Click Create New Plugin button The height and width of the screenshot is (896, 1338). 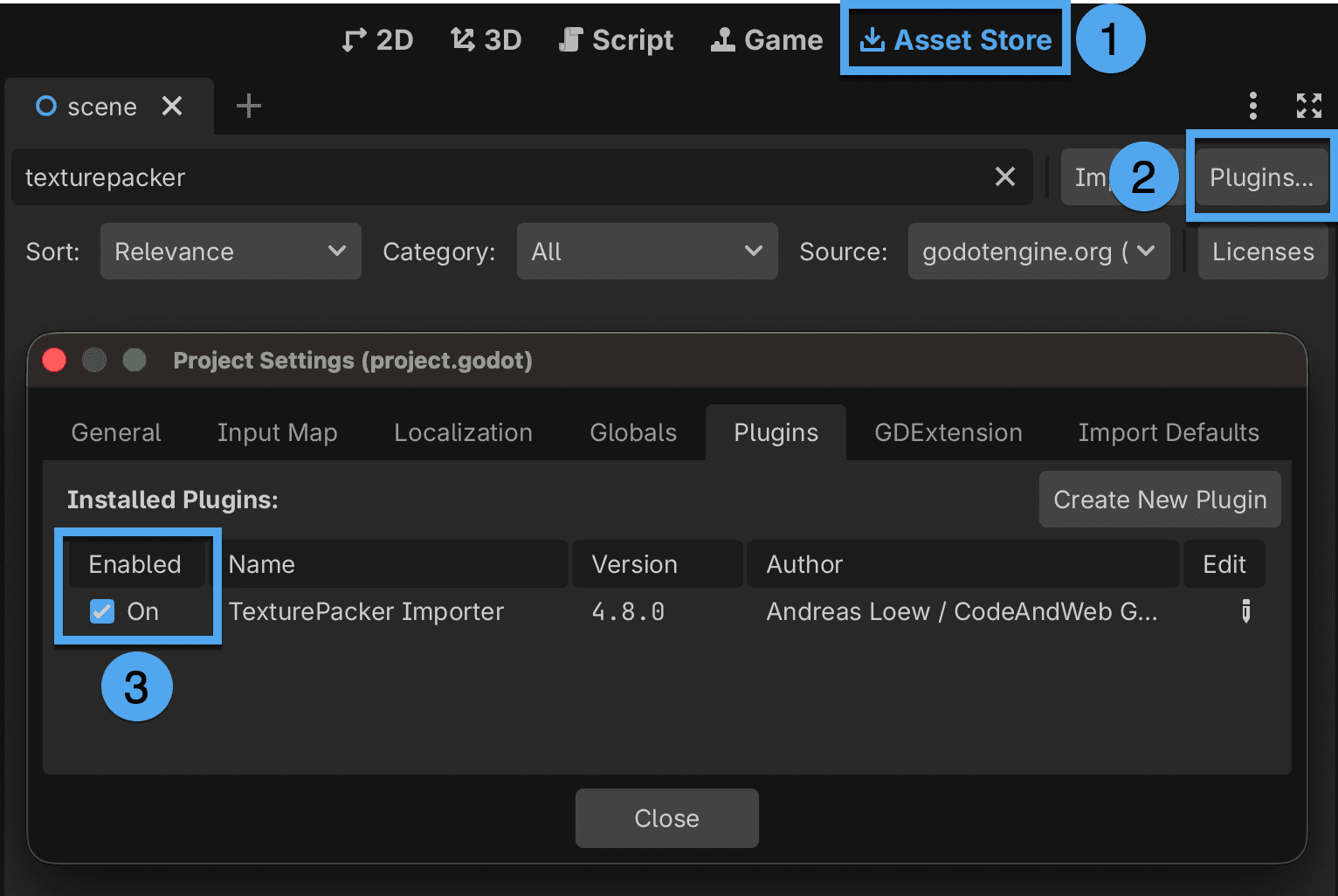pyautogui.click(x=1160, y=500)
